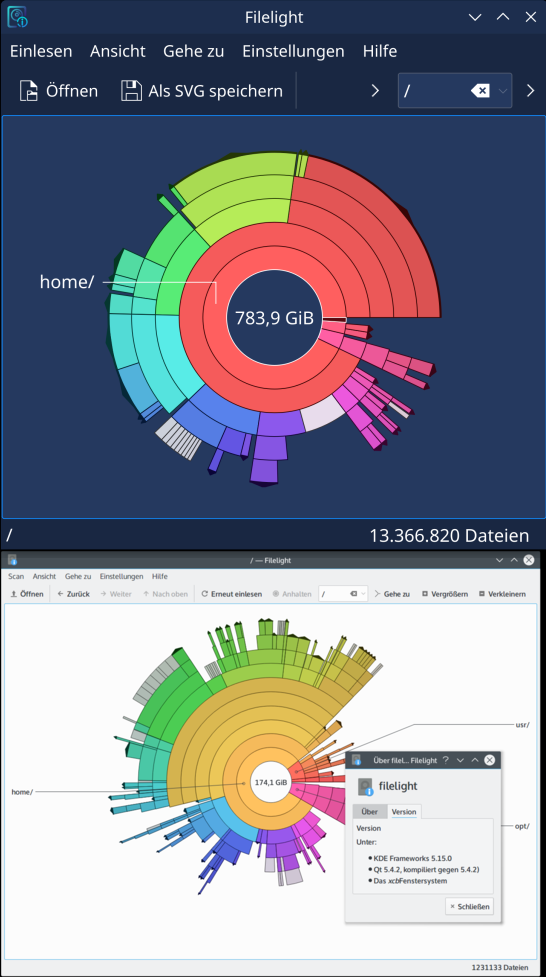Open the Scan menu in the lower window
546x977 pixels.
[17, 576]
